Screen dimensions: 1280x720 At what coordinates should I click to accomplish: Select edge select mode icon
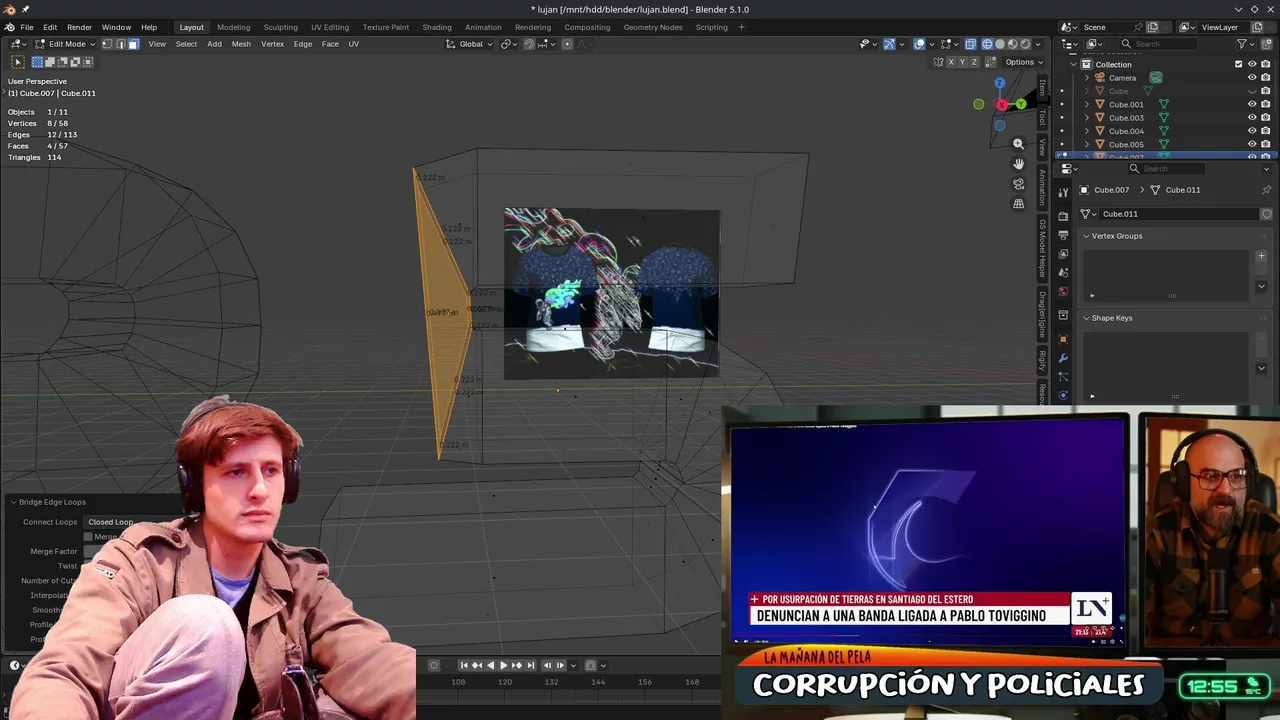tap(120, 44)
